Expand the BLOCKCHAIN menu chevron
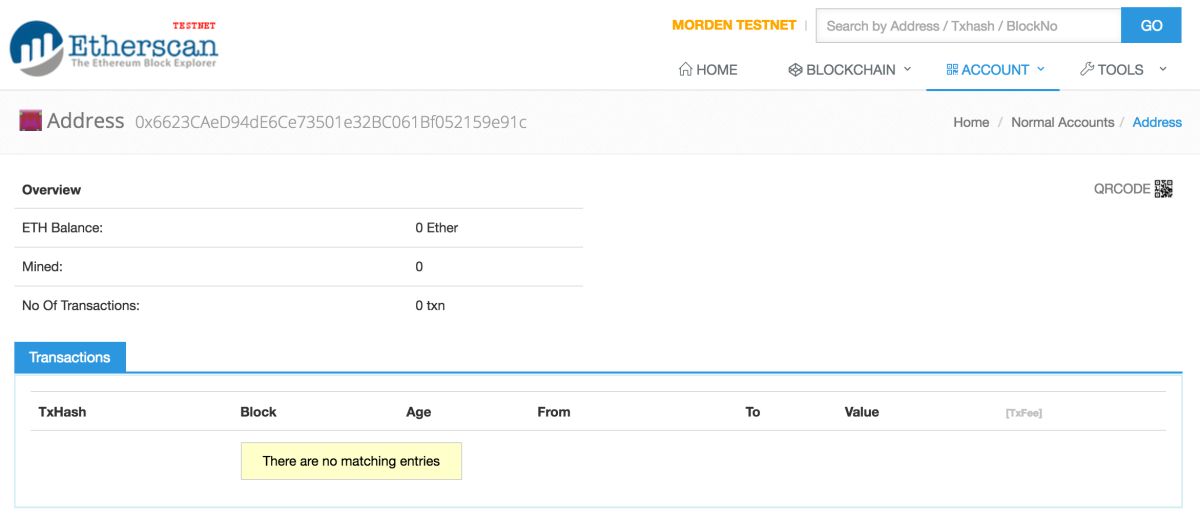Screen dimensions: 1200x523 click(x=908, y=69)
